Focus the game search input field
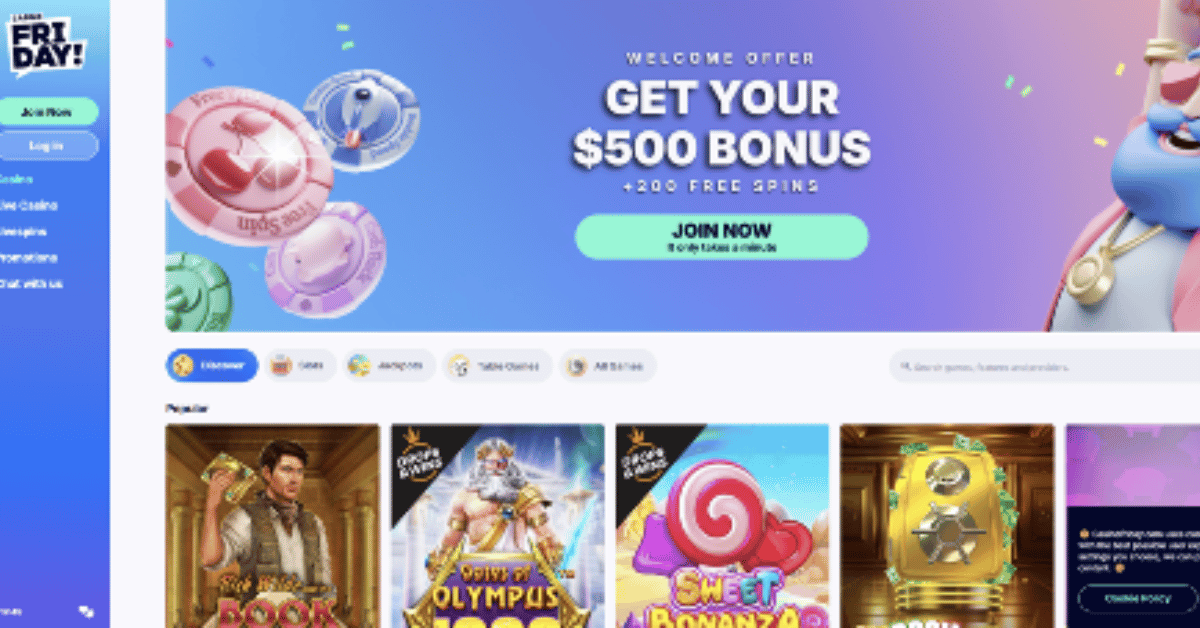1200x628 pixels. pyautogui.click(x=1045, y=367)
